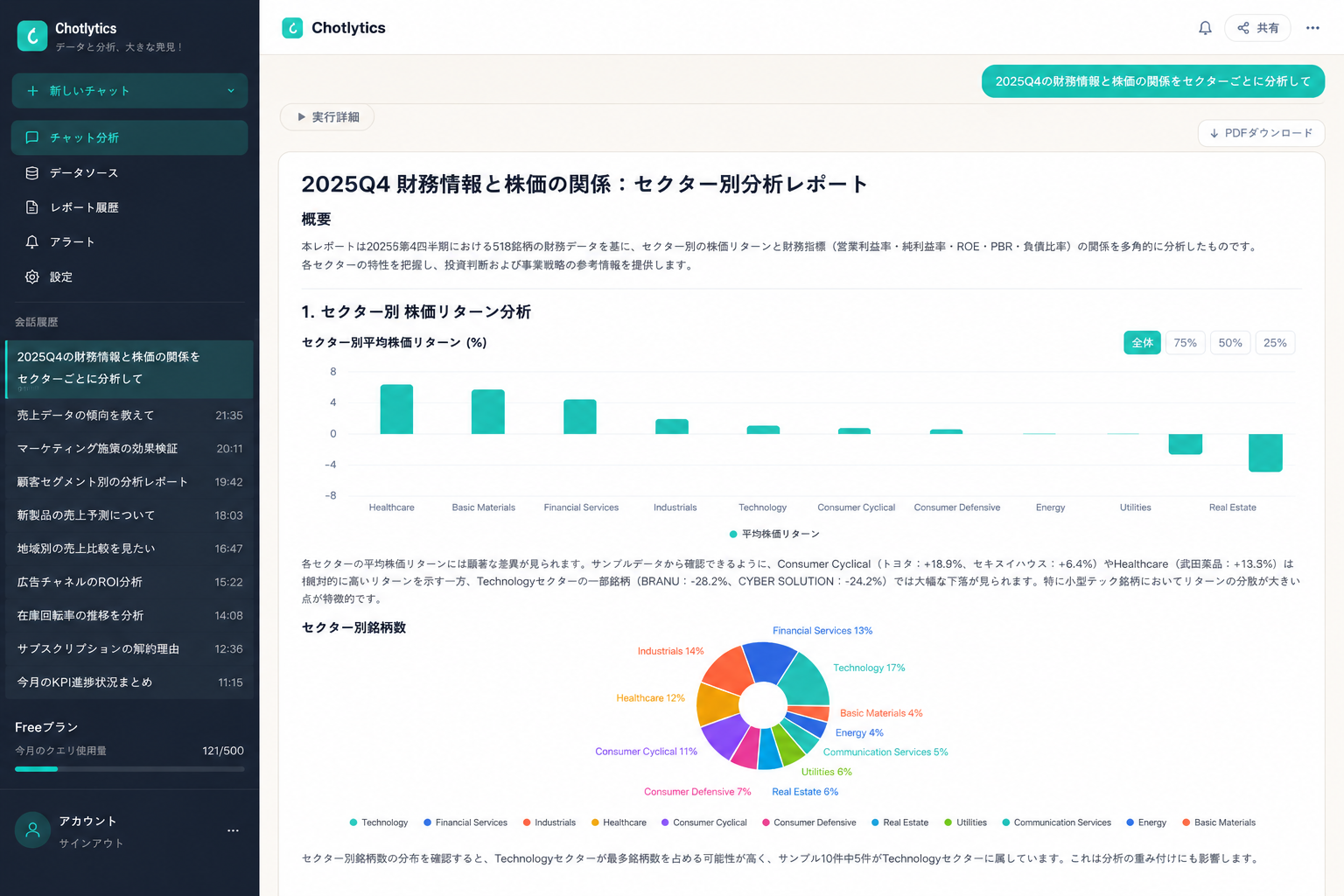Click the Real Estate negative bar
The image size is (1344, 896).
[x=1265, y=453]
